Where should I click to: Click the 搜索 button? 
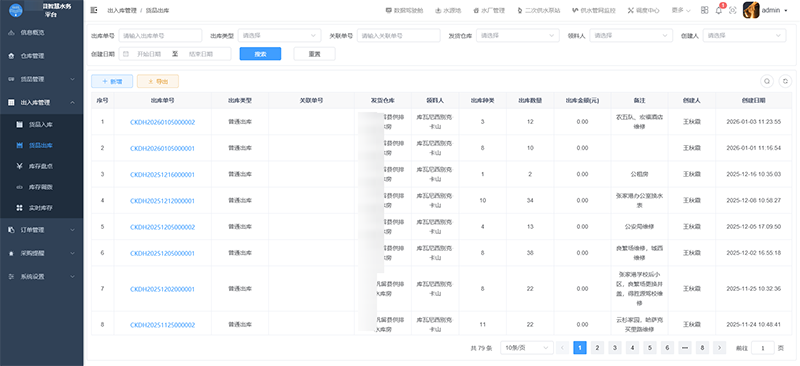pyautogui.click(x=260, y=54)
